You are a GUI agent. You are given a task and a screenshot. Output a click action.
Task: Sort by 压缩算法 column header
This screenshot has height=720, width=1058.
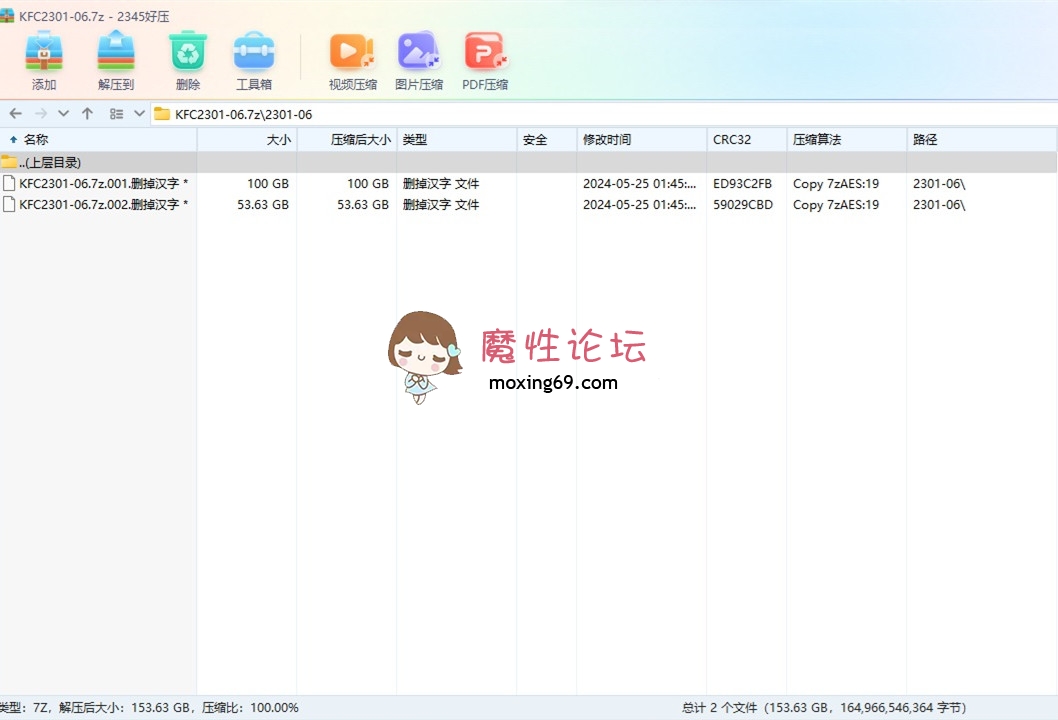[846, 140]
